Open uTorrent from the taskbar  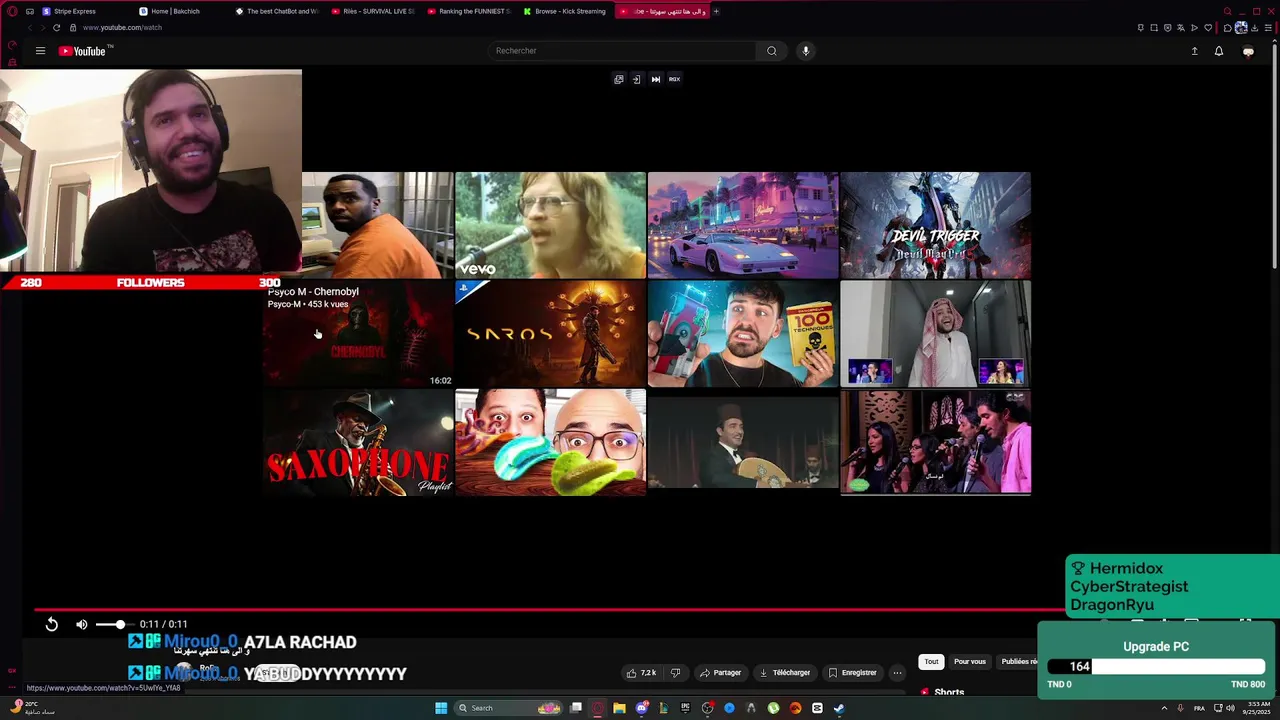pos(773,708)
